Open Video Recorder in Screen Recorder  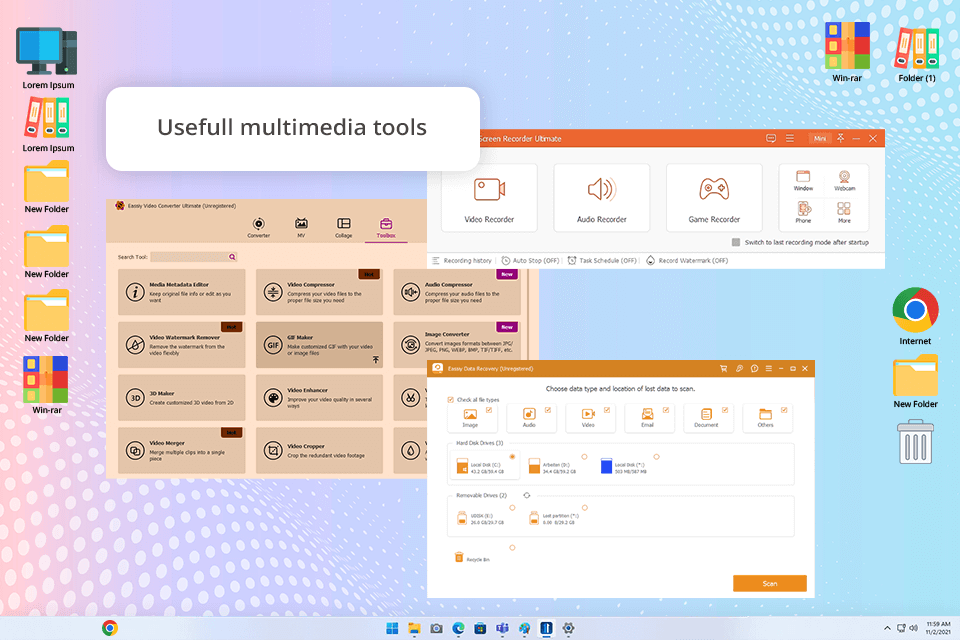click(489, 197)
